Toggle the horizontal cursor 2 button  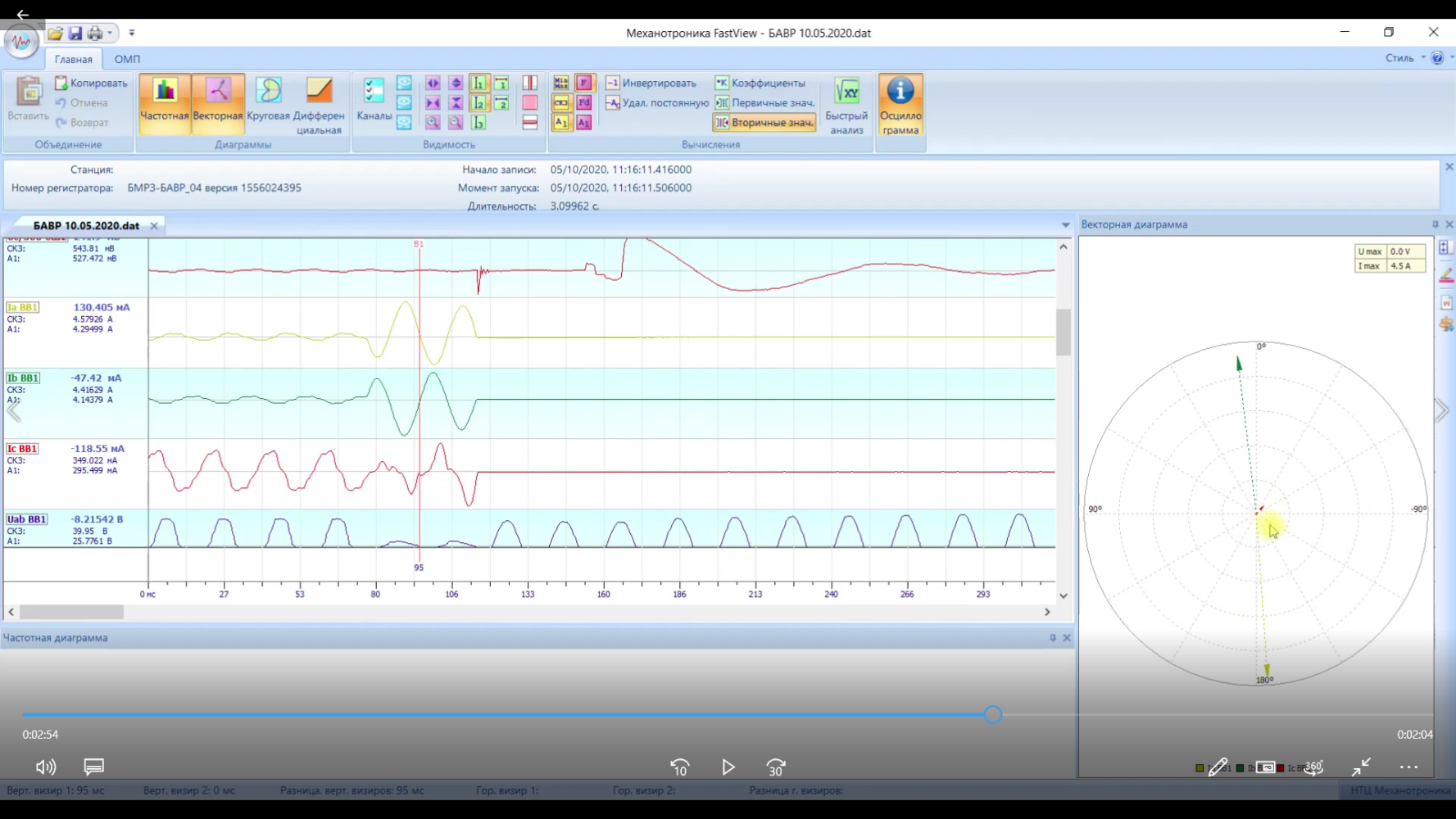[x=501, y=102]
